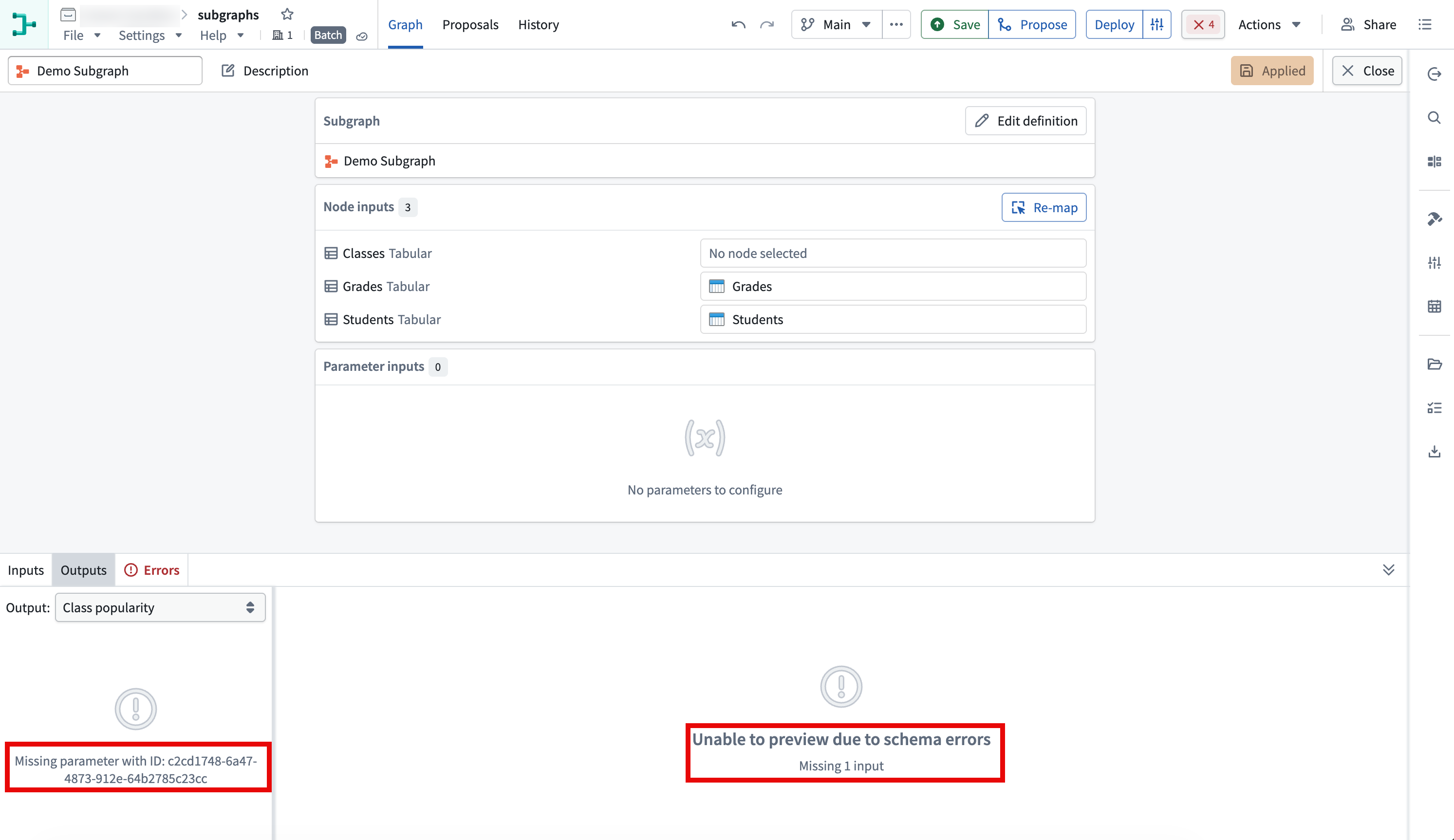
Task: Open the Errors tab in bottom panel
Action: (x=152, y=569)
